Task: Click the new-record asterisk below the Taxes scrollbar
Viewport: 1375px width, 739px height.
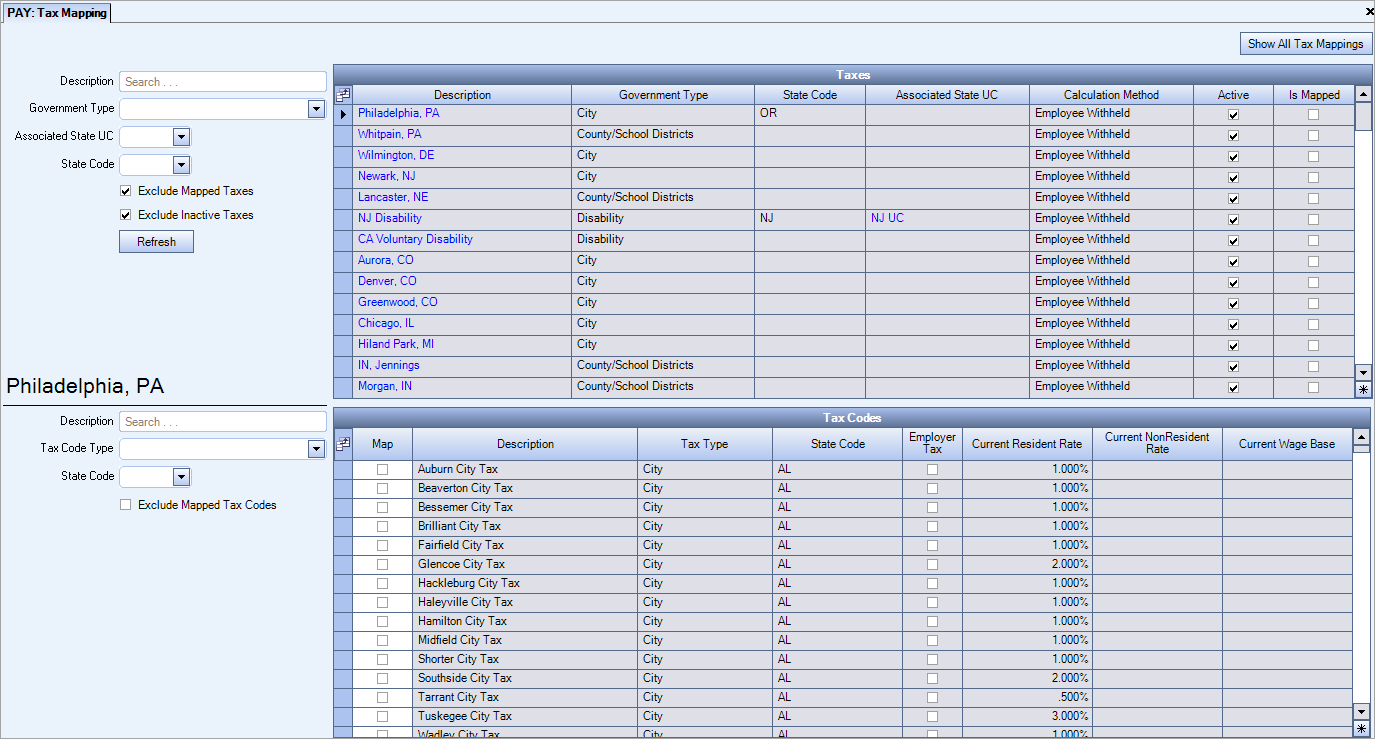Action: (x=1363, y=388)
